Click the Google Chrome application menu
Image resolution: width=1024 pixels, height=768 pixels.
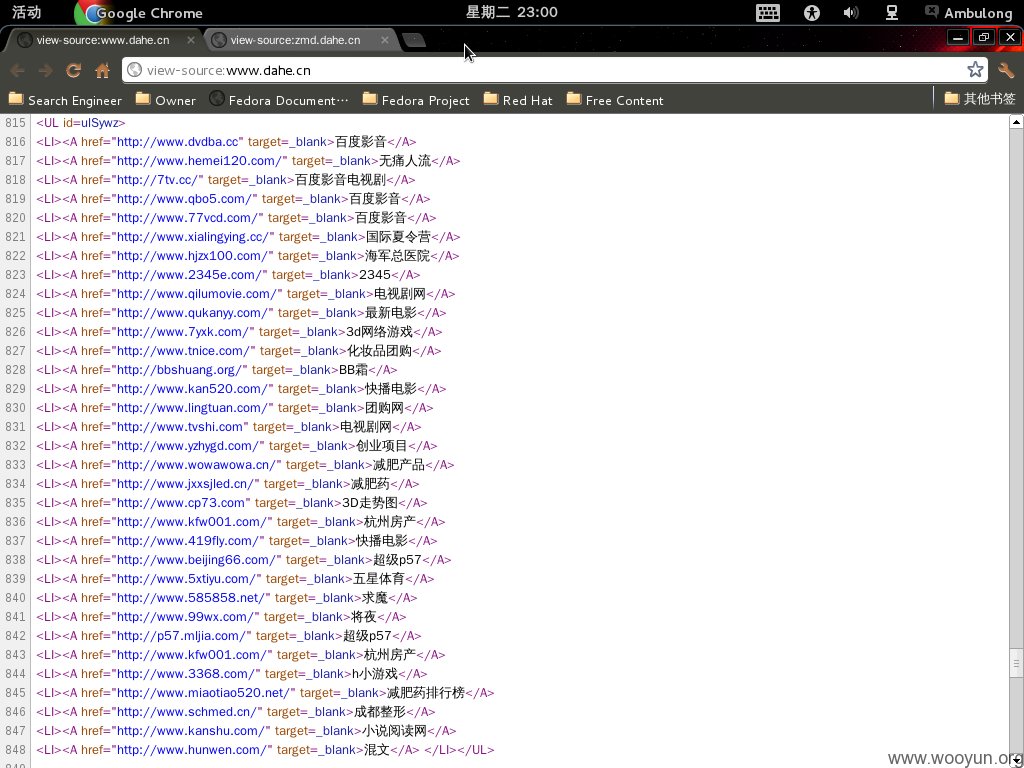138,12
